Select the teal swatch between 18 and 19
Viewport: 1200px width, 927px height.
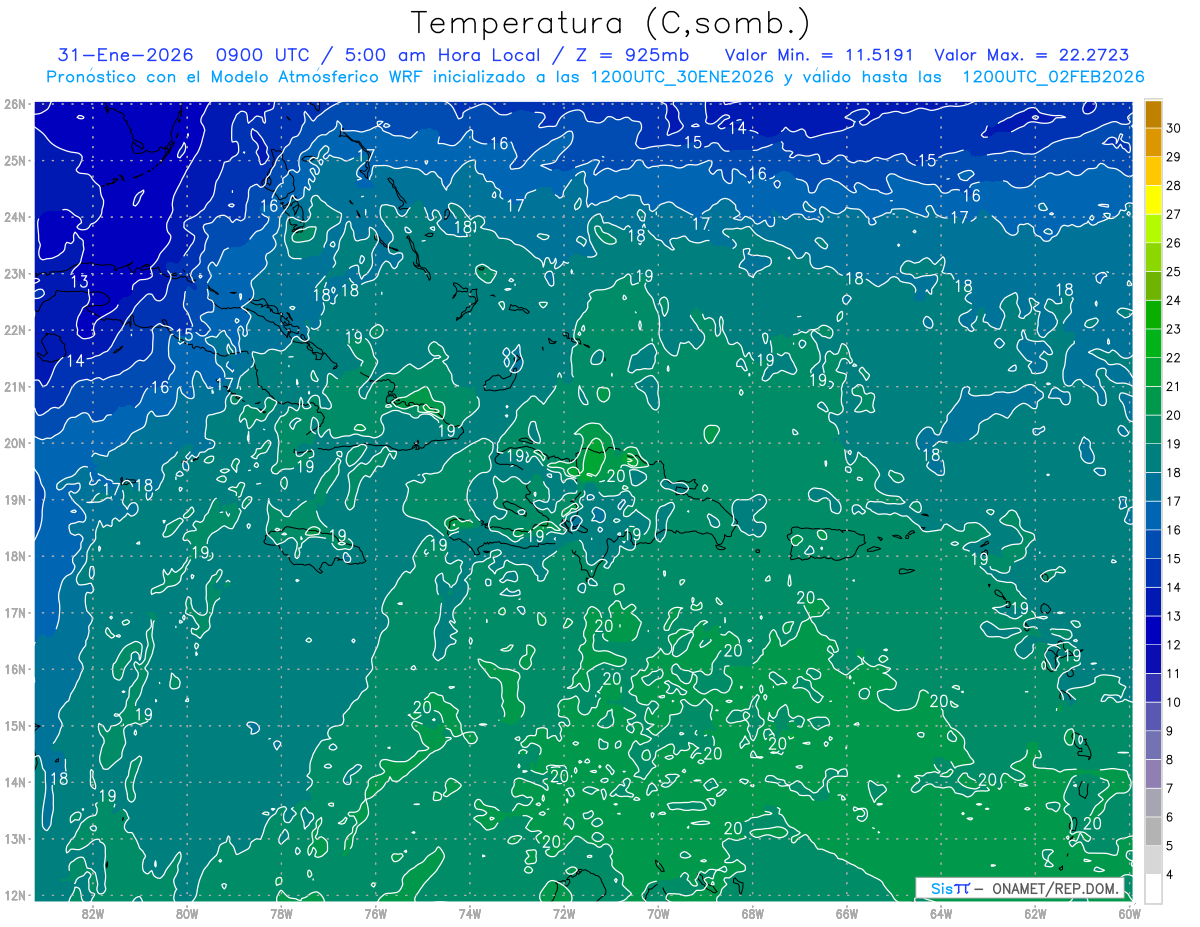pos(1153,458)
